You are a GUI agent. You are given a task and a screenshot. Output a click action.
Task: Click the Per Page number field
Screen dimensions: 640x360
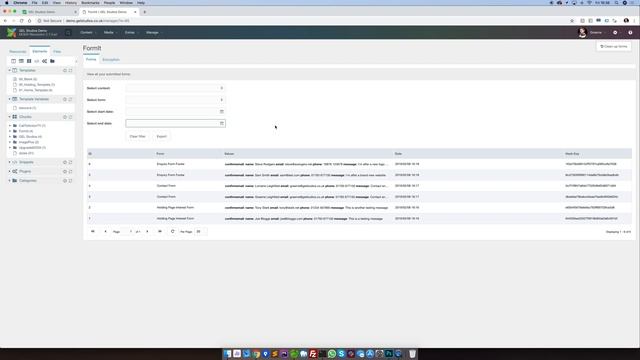click(200, 231)
